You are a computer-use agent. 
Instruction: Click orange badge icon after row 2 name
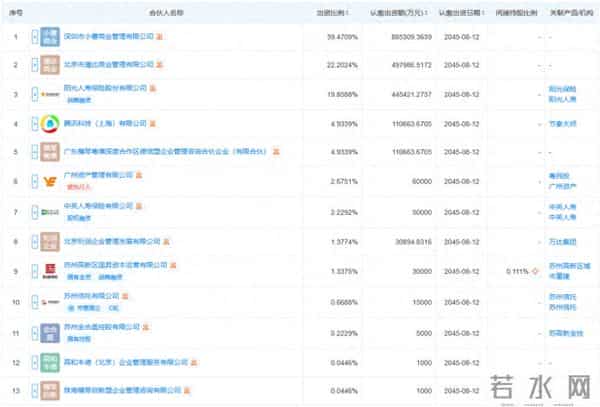(x=160, y=65)
